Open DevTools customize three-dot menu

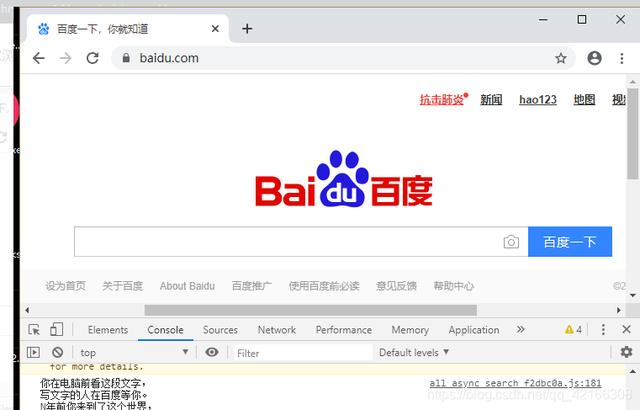tap(603, 329)
